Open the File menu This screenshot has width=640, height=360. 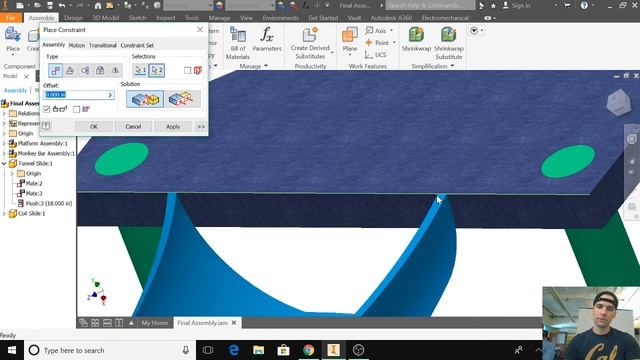point(11,18)
